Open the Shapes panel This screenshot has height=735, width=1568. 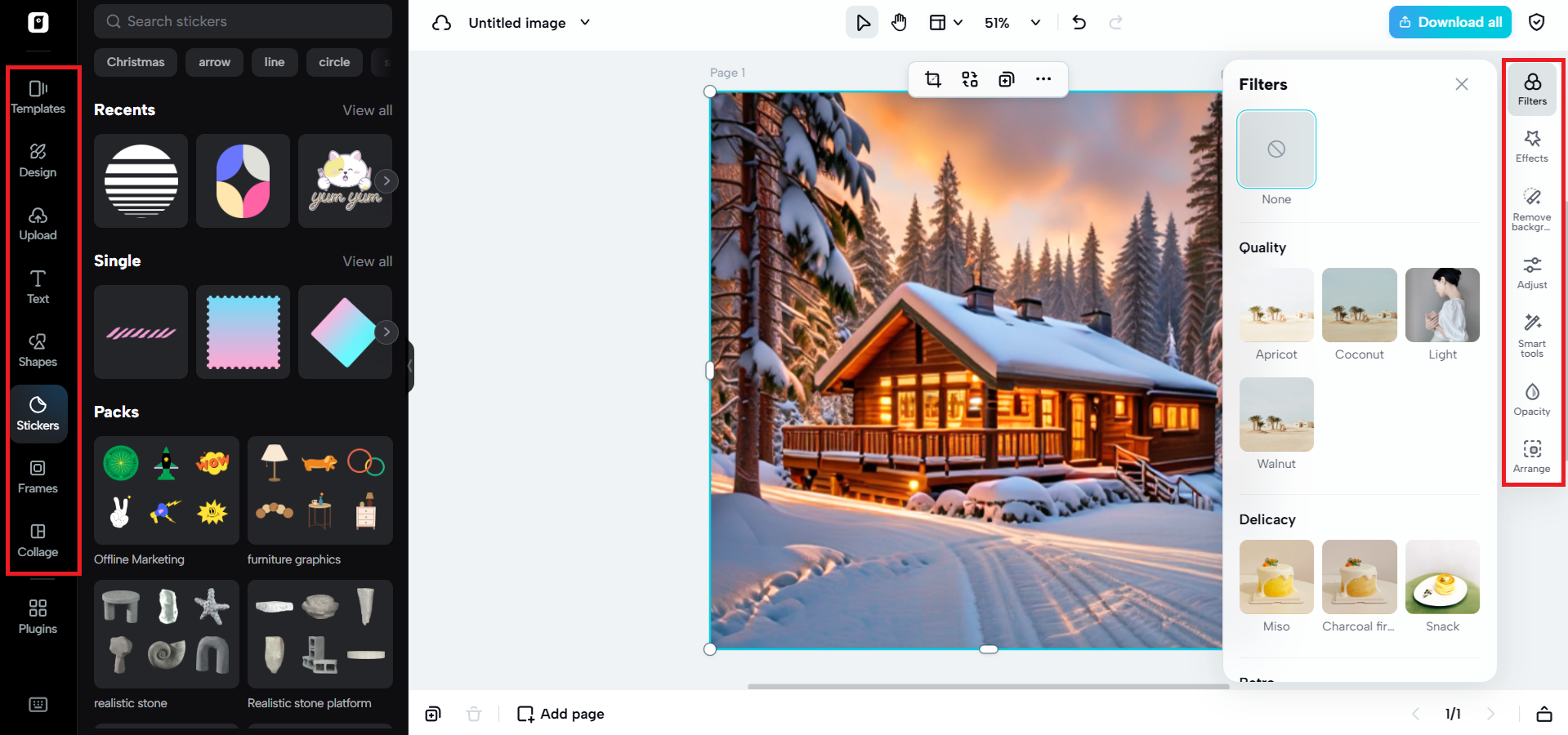click(x=37, y=350)
